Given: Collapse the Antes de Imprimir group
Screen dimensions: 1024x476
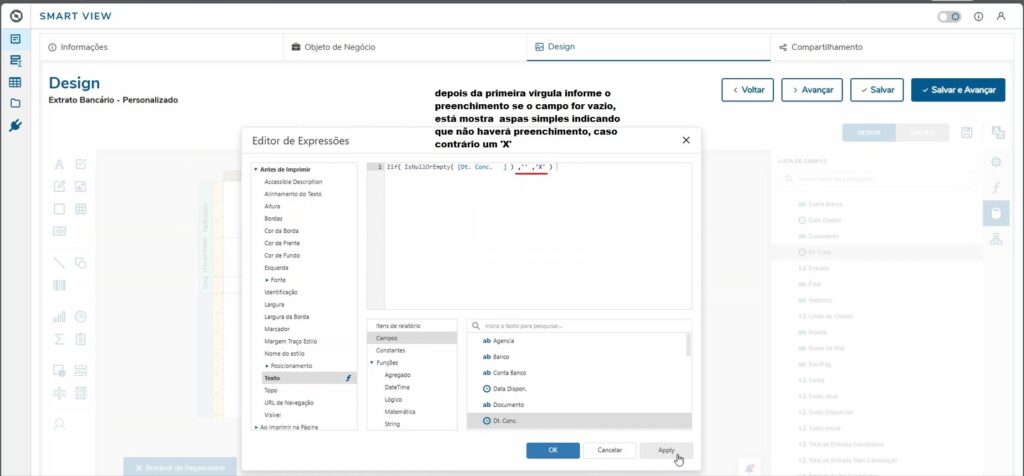Looking at the screenshot, I should [255, 170].
